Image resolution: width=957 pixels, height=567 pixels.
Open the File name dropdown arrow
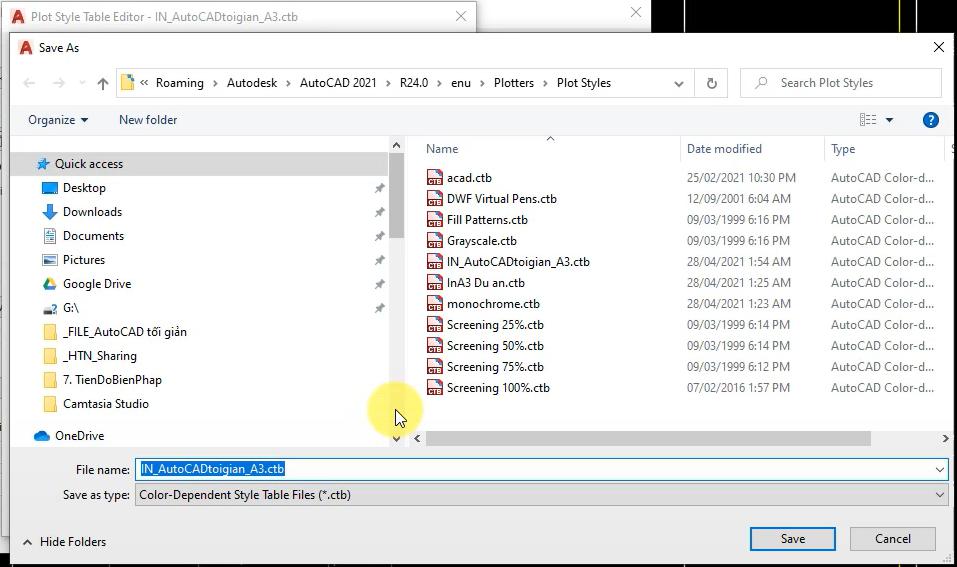pyautogui.click(x=940, y=469)
